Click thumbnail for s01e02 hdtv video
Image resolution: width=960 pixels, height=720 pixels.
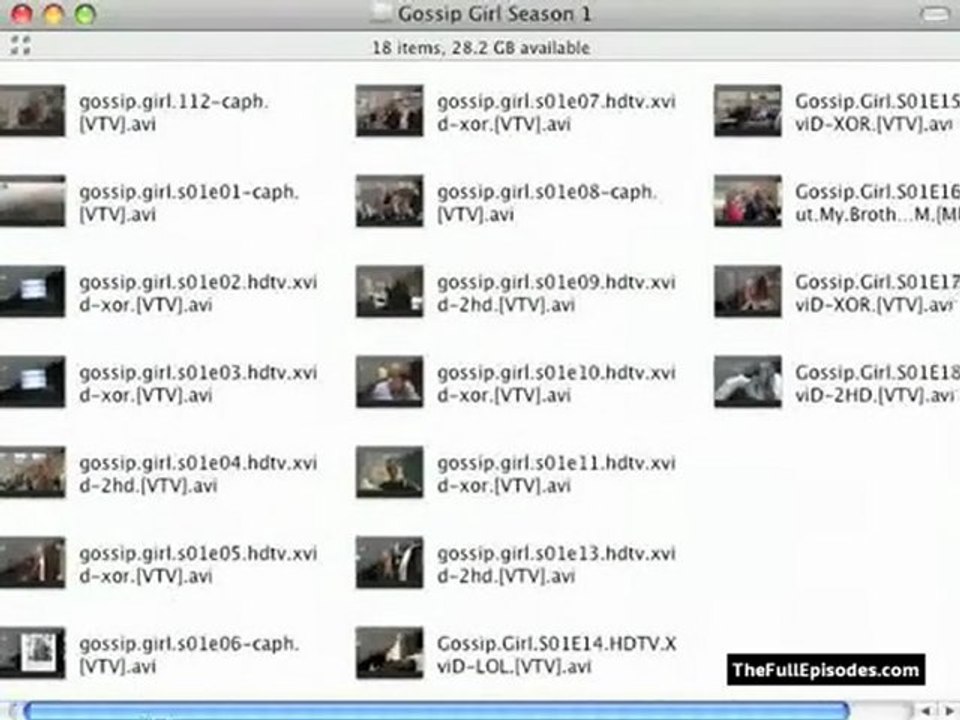coord(32,291)
